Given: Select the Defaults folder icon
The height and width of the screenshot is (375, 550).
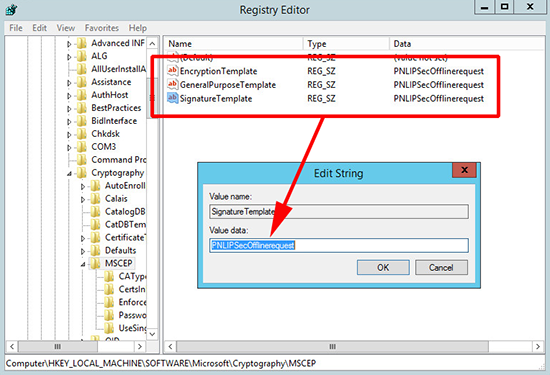Looking at the screenshot, I should pyautogui.click(x=95, y=250).
